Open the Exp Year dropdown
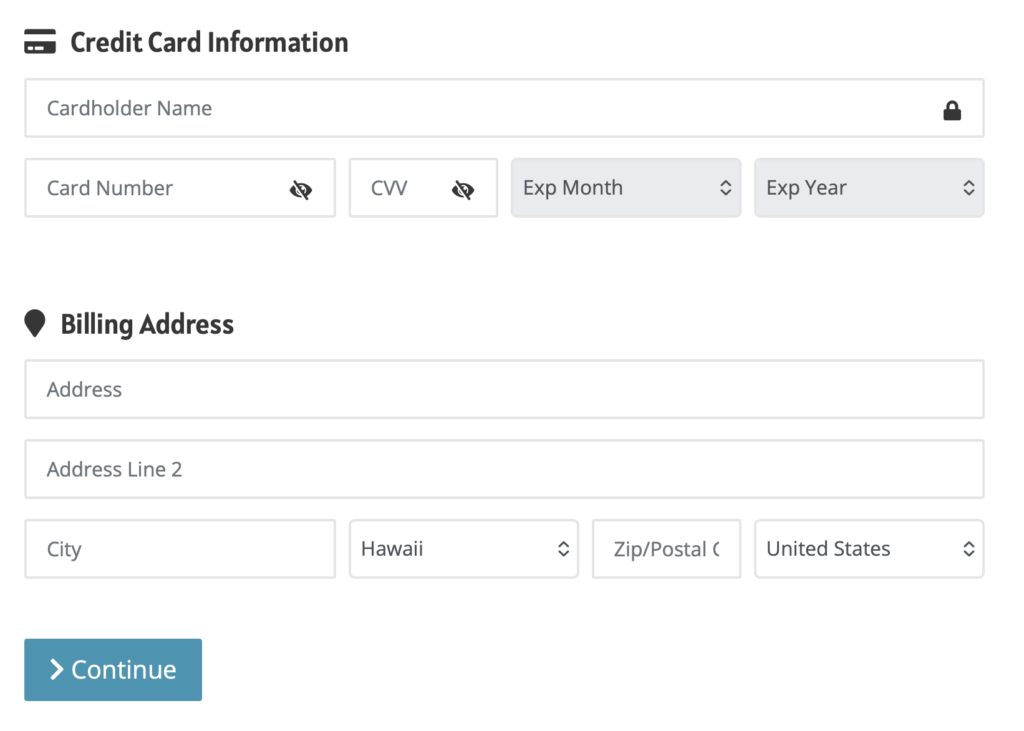Viewport: 1024px width, 731px height. (869, 188)
